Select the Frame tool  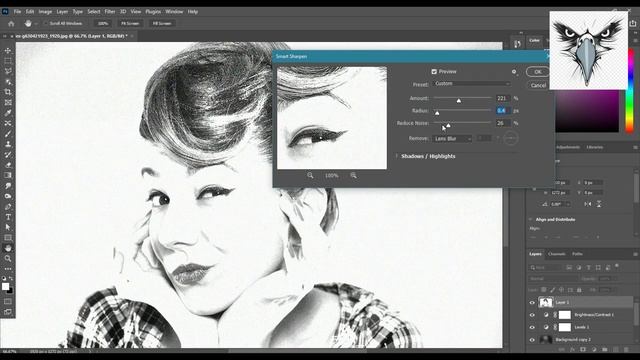8,102
